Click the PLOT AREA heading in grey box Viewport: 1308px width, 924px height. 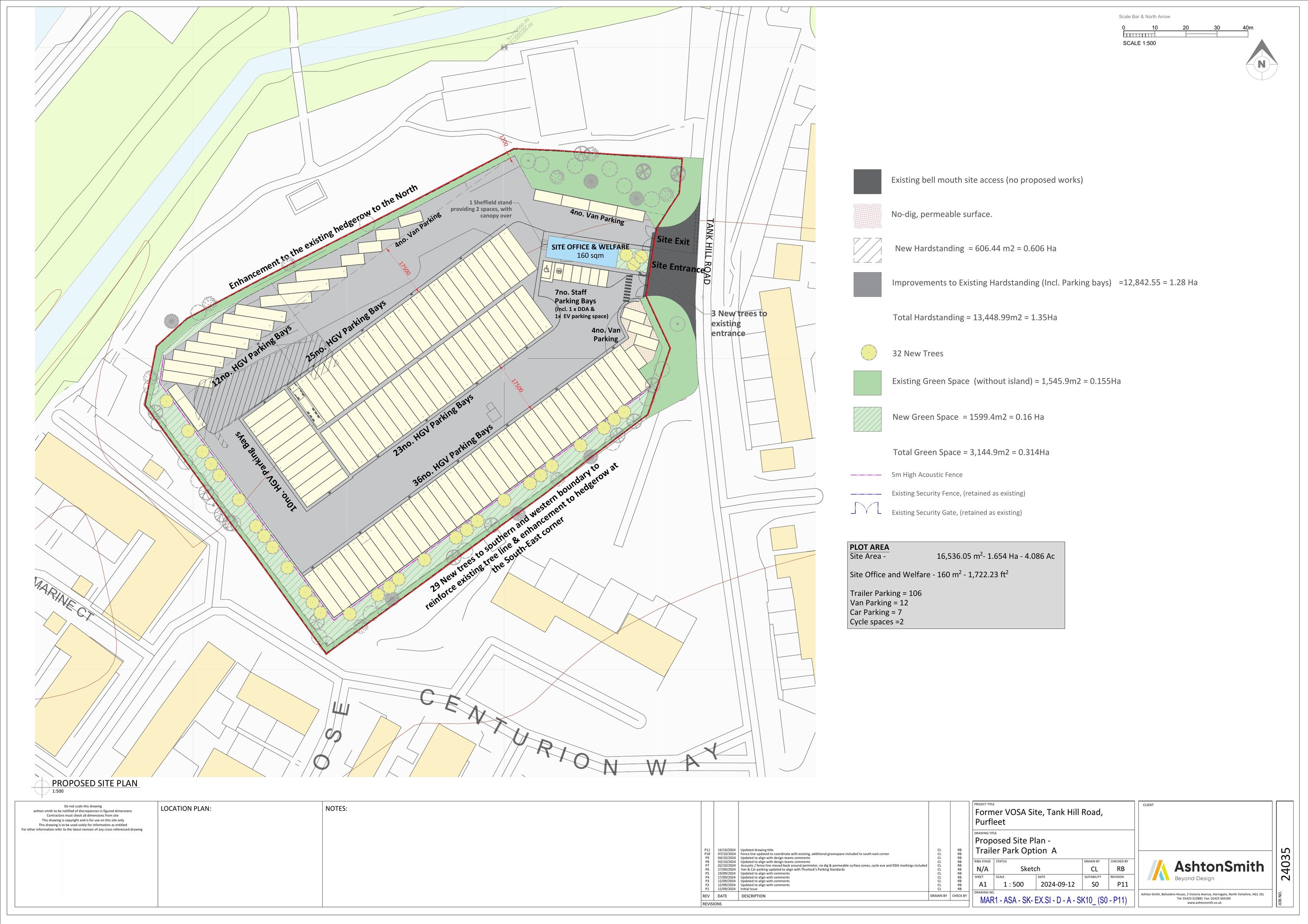tap(869, 547)
